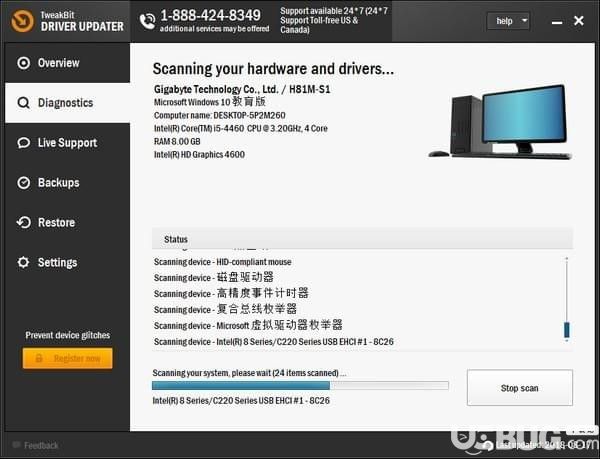Click Prevent device glitches label
600x459 pixels.
[67, 335]
